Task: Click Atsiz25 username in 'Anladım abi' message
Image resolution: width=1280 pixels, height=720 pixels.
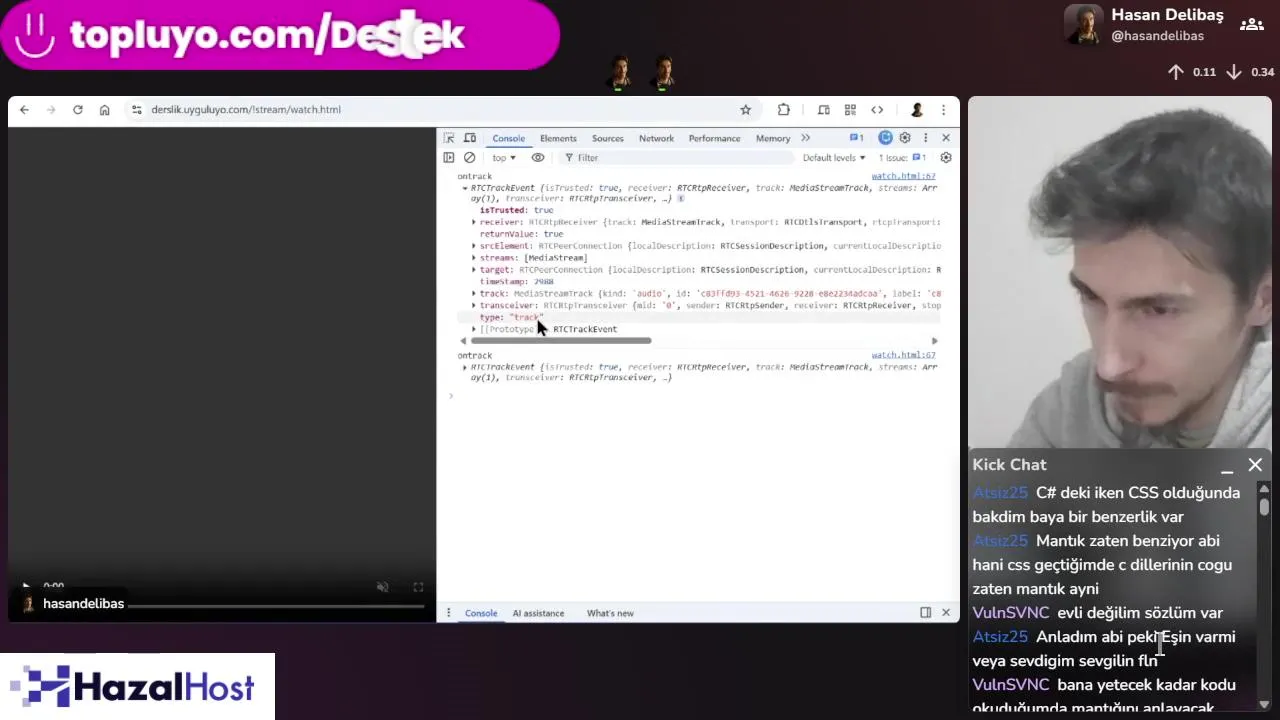Action: tap(1000, 637)
